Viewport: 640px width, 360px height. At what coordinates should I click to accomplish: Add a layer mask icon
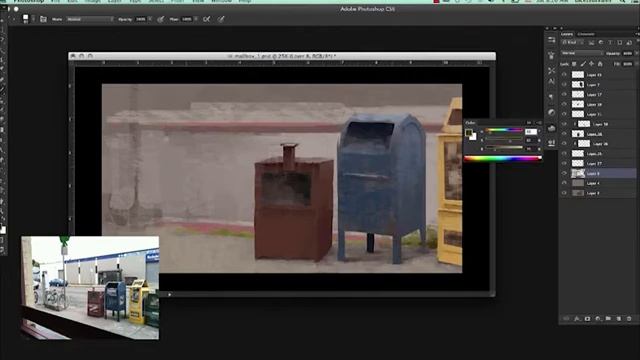[587, 318]
